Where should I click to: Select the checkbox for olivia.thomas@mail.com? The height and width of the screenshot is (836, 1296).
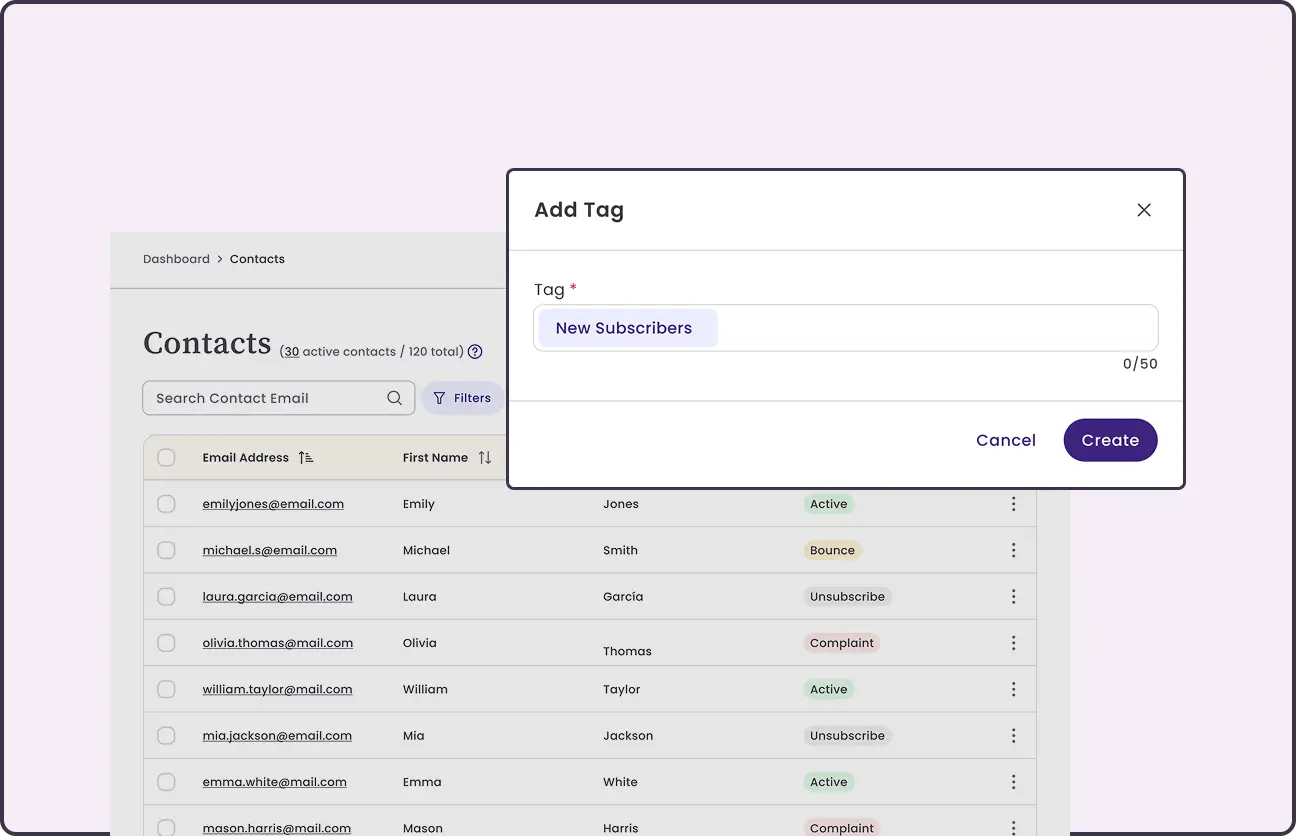click(166, 643)
